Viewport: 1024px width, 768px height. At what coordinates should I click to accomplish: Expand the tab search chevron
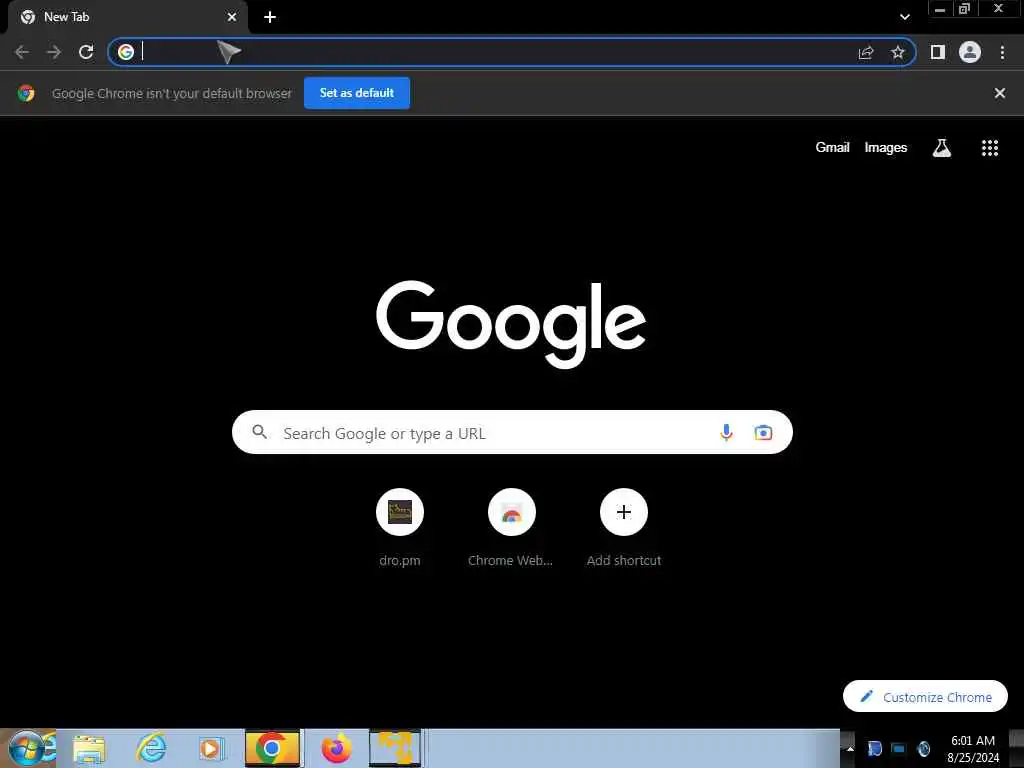click(x=904, y=17)
